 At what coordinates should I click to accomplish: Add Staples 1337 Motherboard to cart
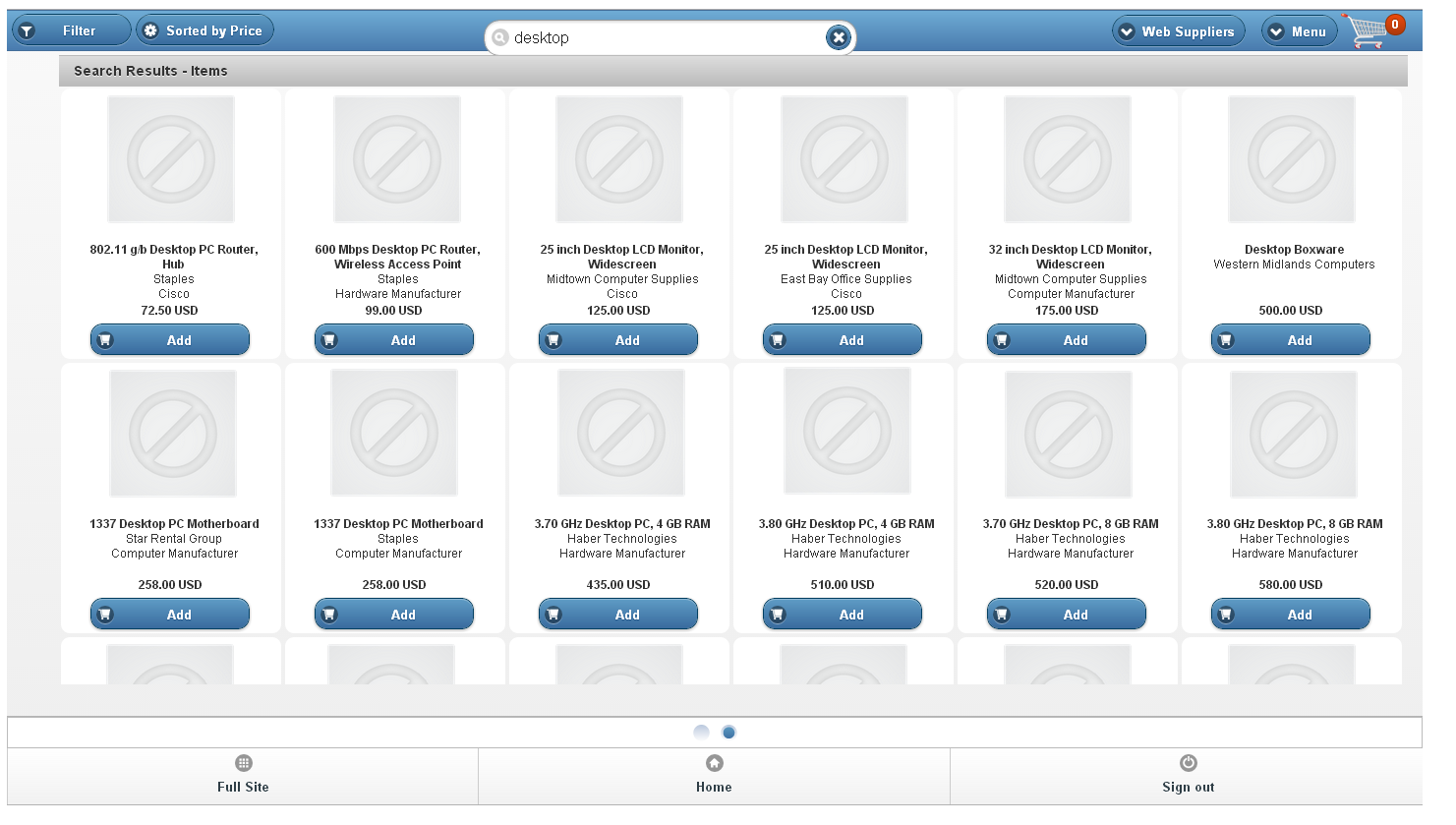(394, 615)
